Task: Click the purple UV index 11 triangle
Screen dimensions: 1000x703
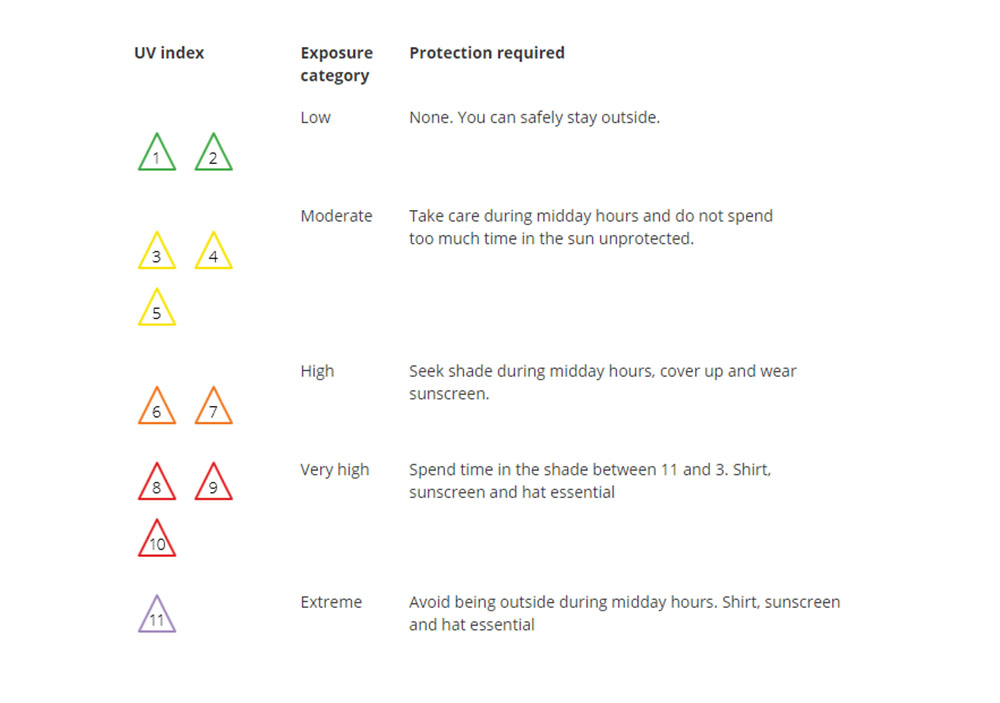Action: click(157, 614)
